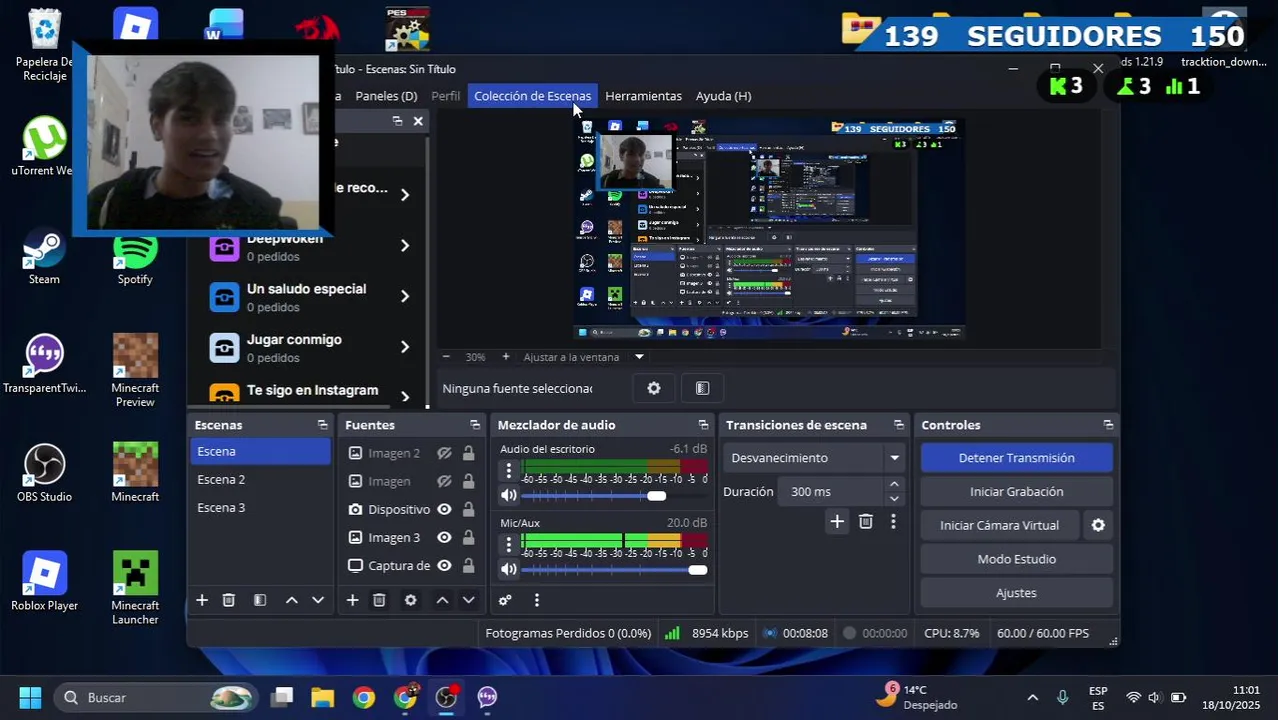Screen dimensions: 1278x720
Task: Move source up arrow in Fuentes
Action: pos(442,600)
